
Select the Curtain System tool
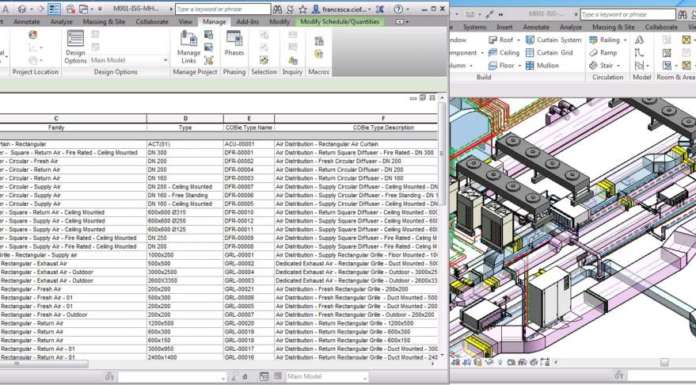click(x=554, y=40)
